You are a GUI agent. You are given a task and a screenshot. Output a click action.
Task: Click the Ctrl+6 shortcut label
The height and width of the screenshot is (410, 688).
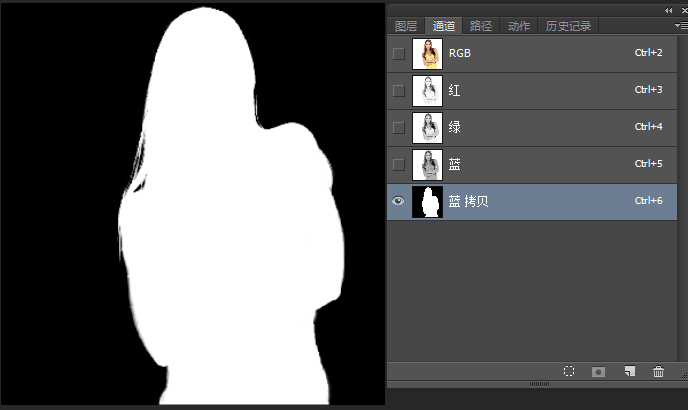tap(649, 201)
